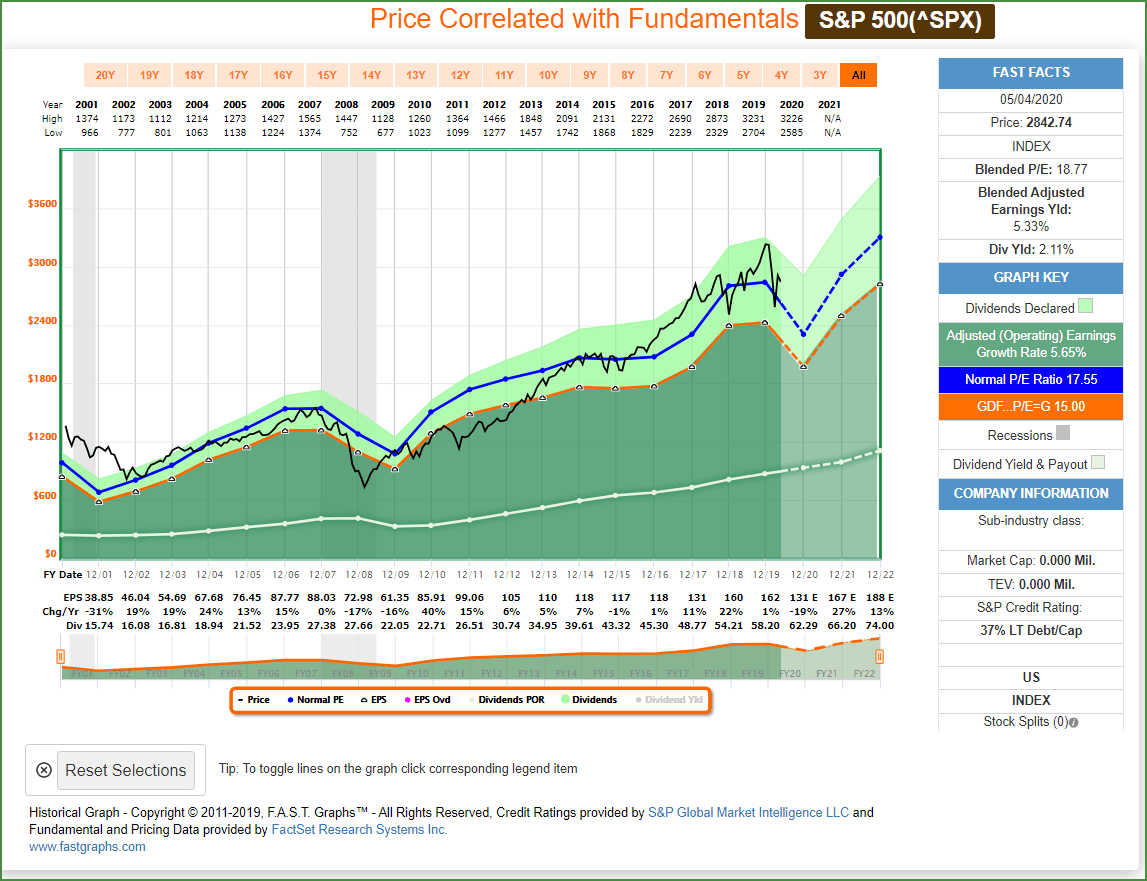Switch to the 11Y range

point(504,75)
